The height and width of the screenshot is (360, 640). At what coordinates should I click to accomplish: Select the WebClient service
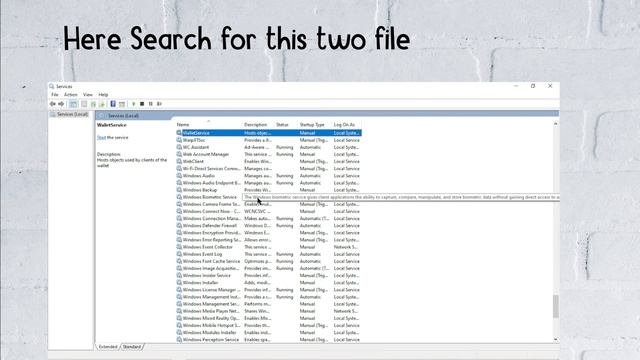point(269,161)
